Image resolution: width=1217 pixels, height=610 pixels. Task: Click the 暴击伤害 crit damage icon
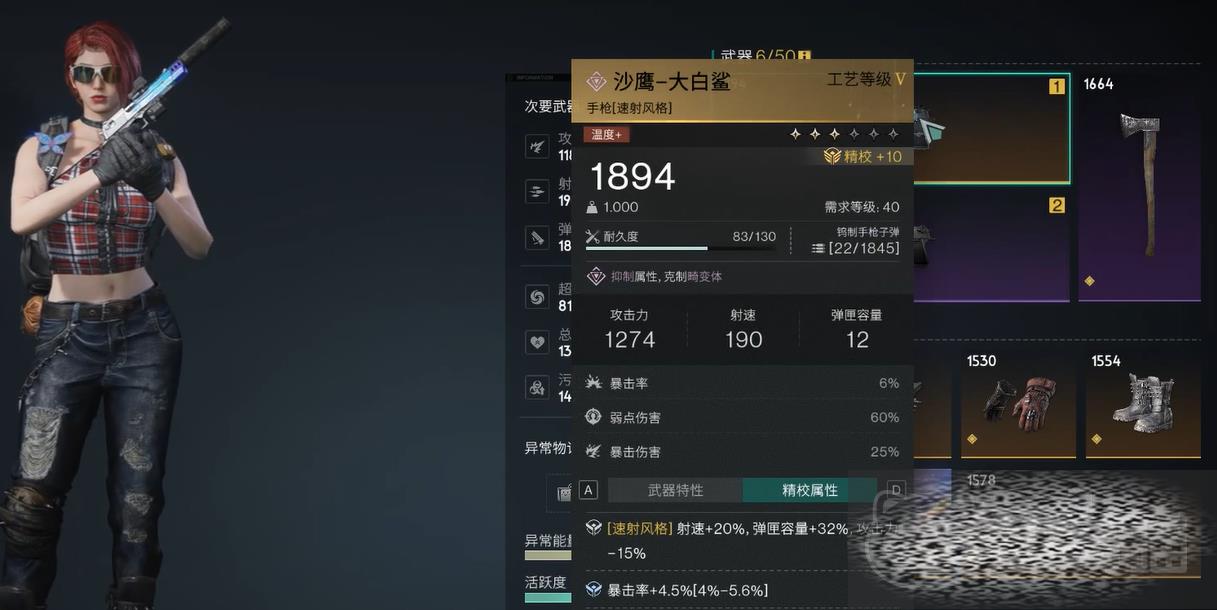coord(593,451)
